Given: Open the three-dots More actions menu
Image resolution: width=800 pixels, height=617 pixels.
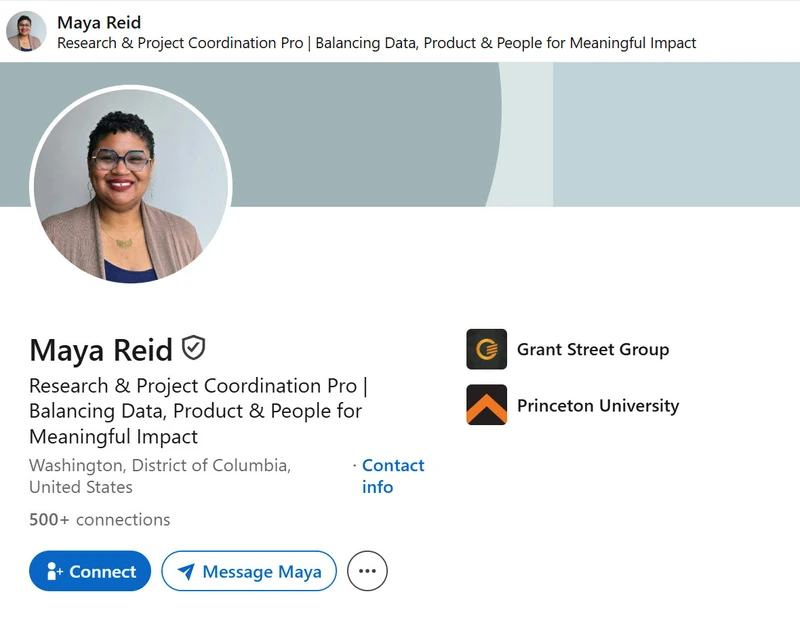Looking at the screenshot, I should point(367,571).
